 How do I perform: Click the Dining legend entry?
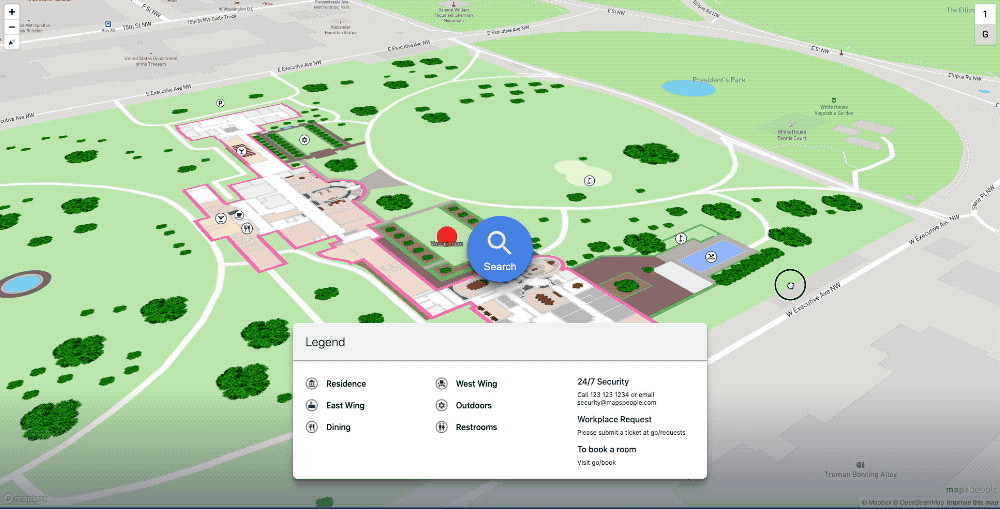[338, 428]
